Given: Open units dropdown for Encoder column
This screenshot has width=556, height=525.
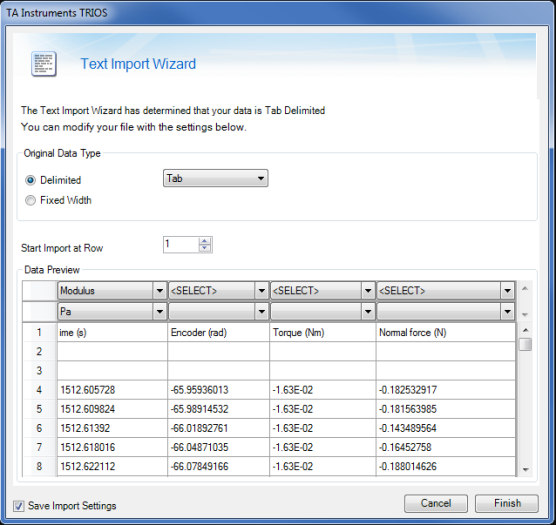Looking at the screenshot, I should tap(218, 312).
